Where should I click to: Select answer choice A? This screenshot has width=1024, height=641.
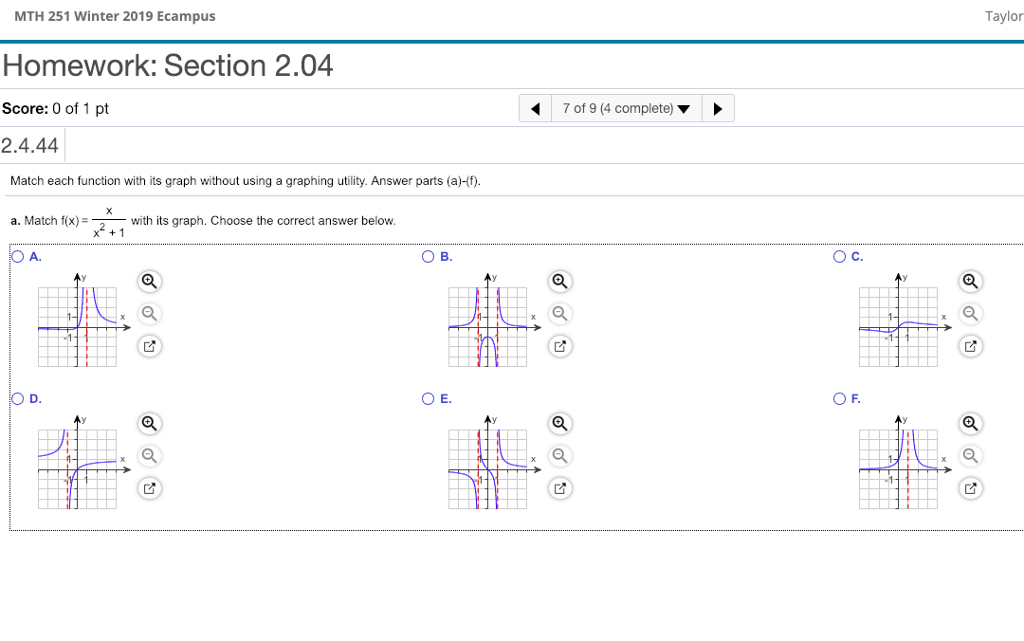(17, 256)
